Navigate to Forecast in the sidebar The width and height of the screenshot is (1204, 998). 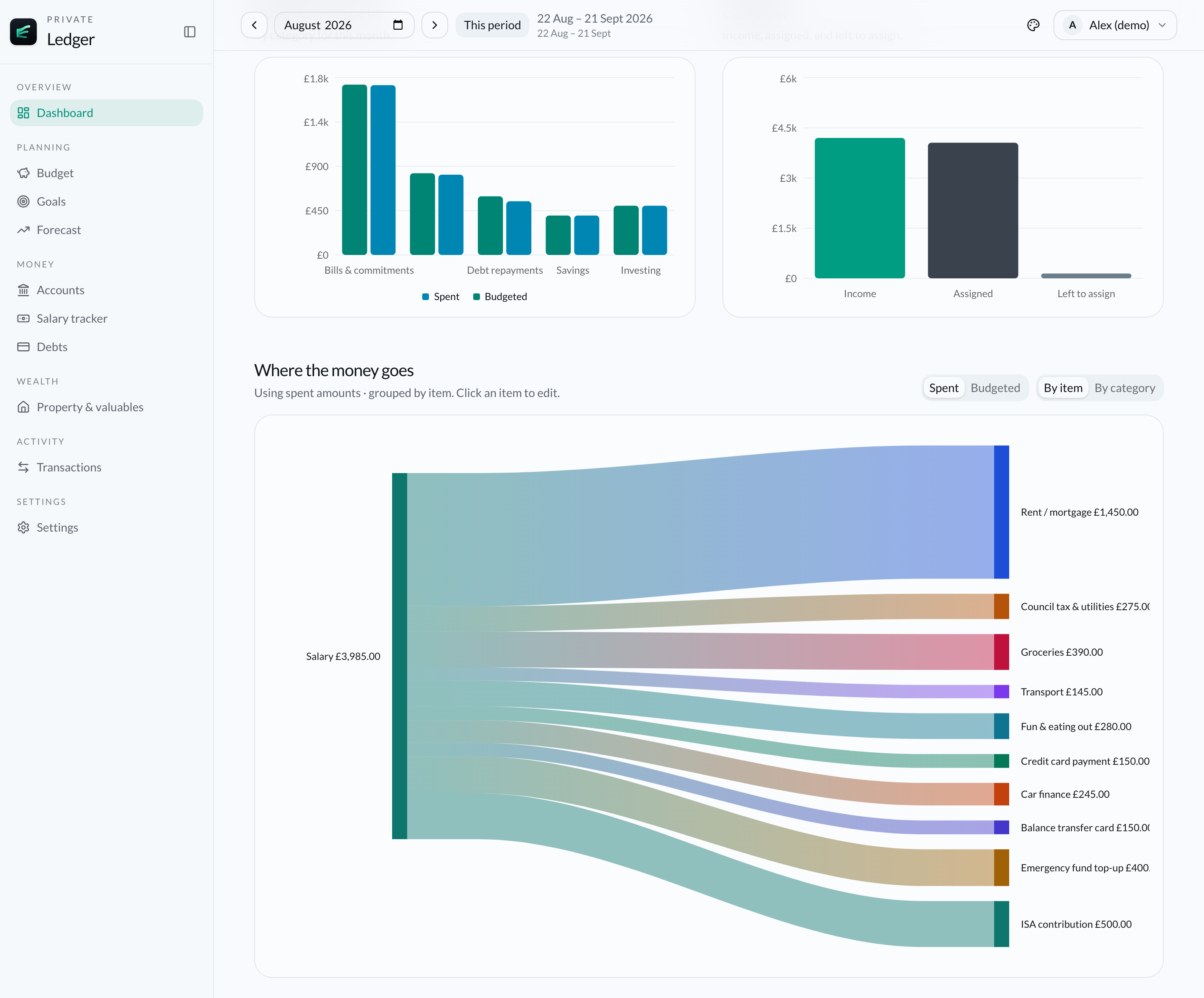pyautogui.click(x=107, y=230)
